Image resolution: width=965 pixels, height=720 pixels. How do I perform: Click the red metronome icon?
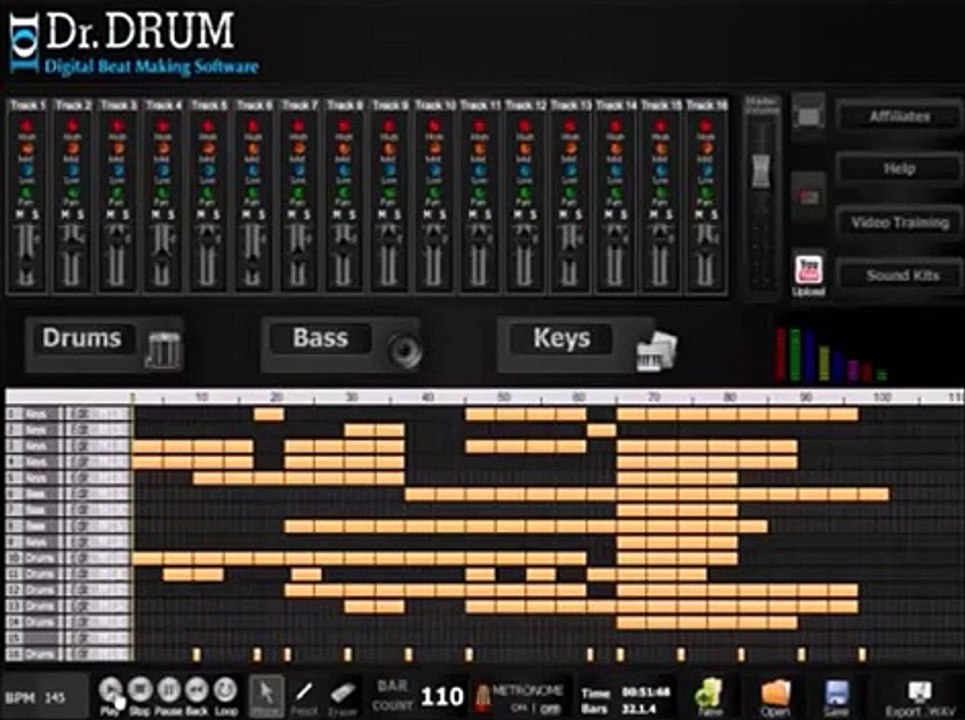(482, 698)
